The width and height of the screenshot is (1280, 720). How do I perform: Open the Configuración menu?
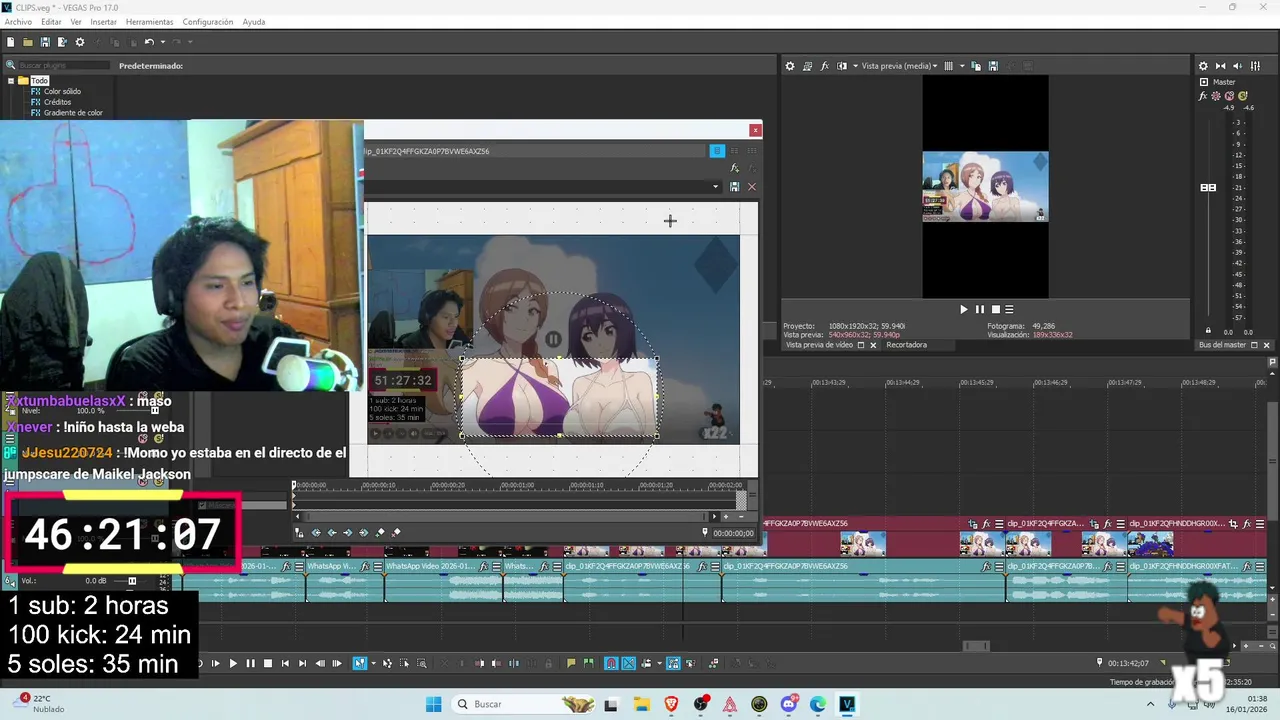pyautogui.click(x=208, y=22)
